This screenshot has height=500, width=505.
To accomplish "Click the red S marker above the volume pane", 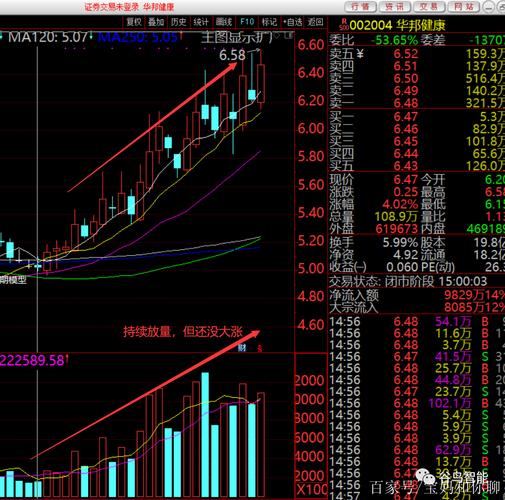I will 260,349.
